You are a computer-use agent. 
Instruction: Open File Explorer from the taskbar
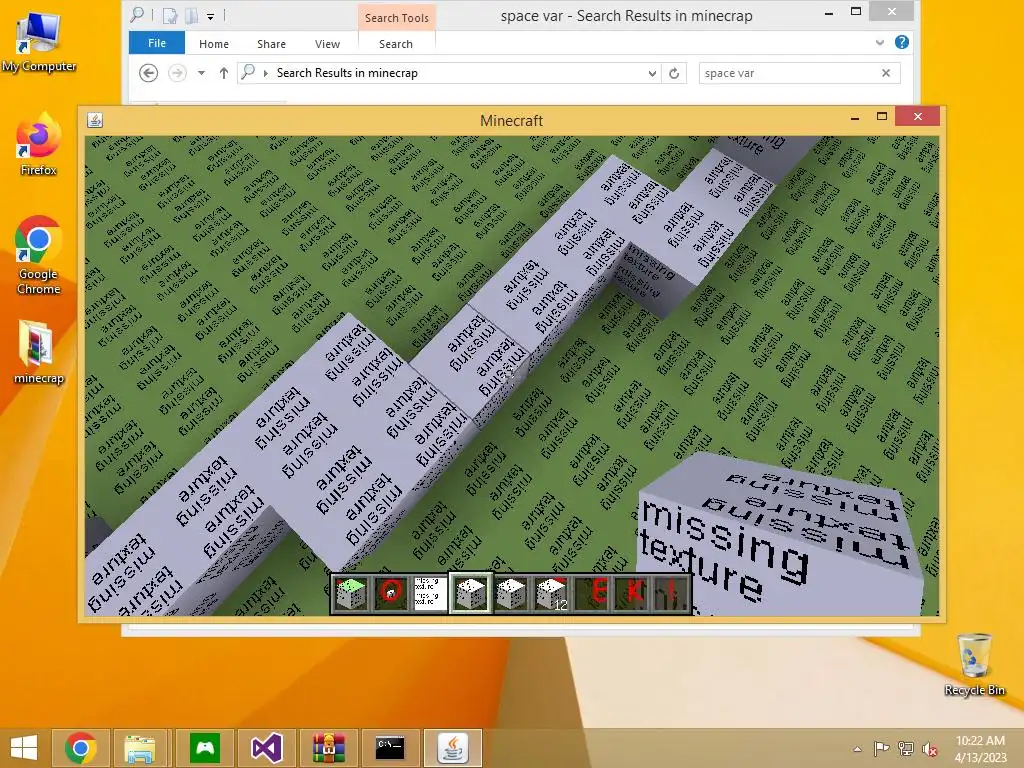[140, 748]
